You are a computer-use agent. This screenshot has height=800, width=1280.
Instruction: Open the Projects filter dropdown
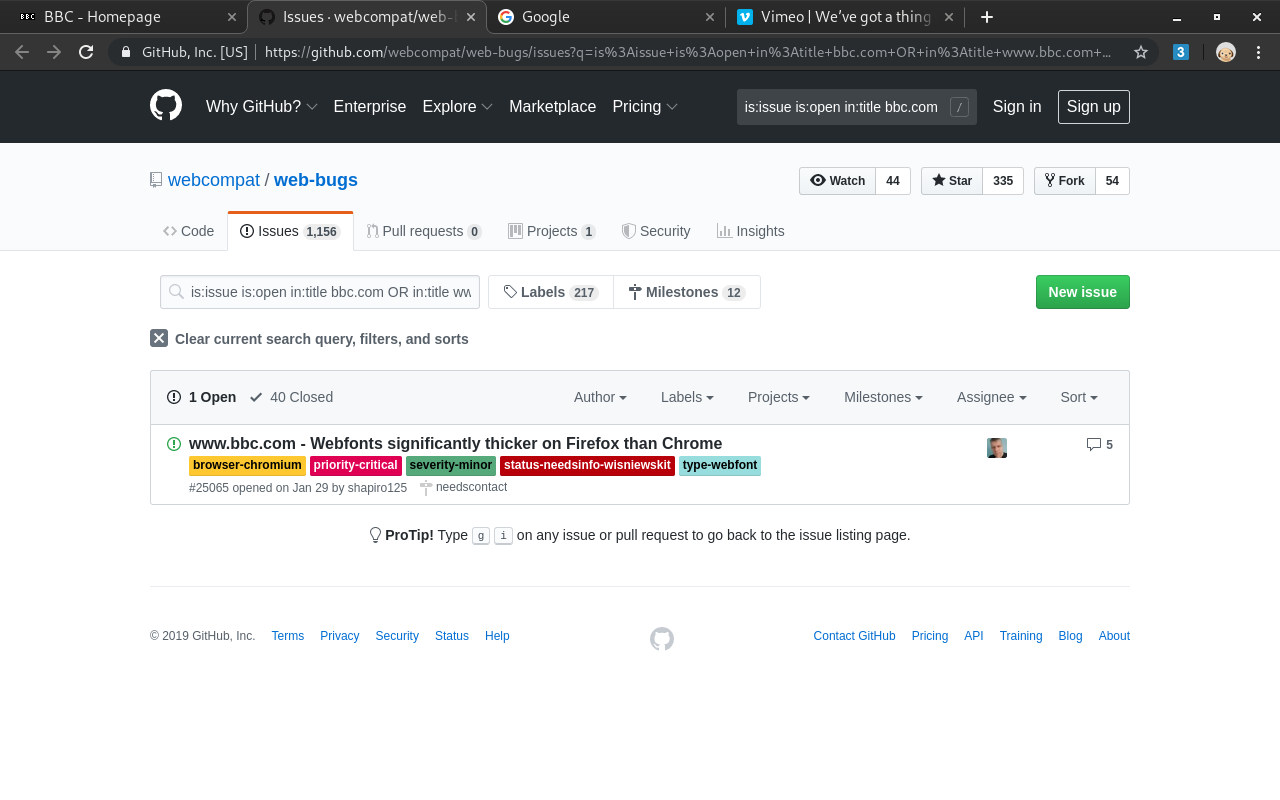[779, 397]
